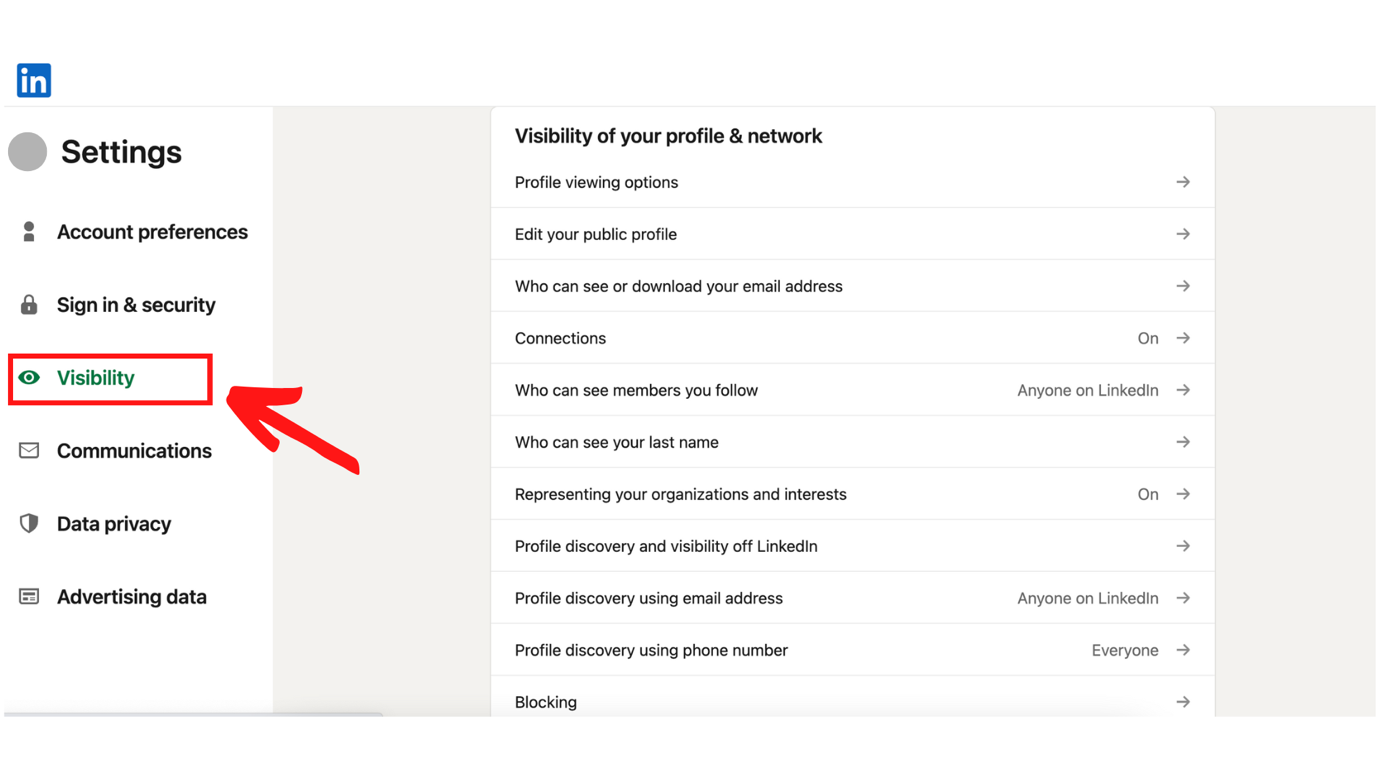Screen dimensions: 1380x776
Task: Click the Data privacy shield icon
Action: 29,524
